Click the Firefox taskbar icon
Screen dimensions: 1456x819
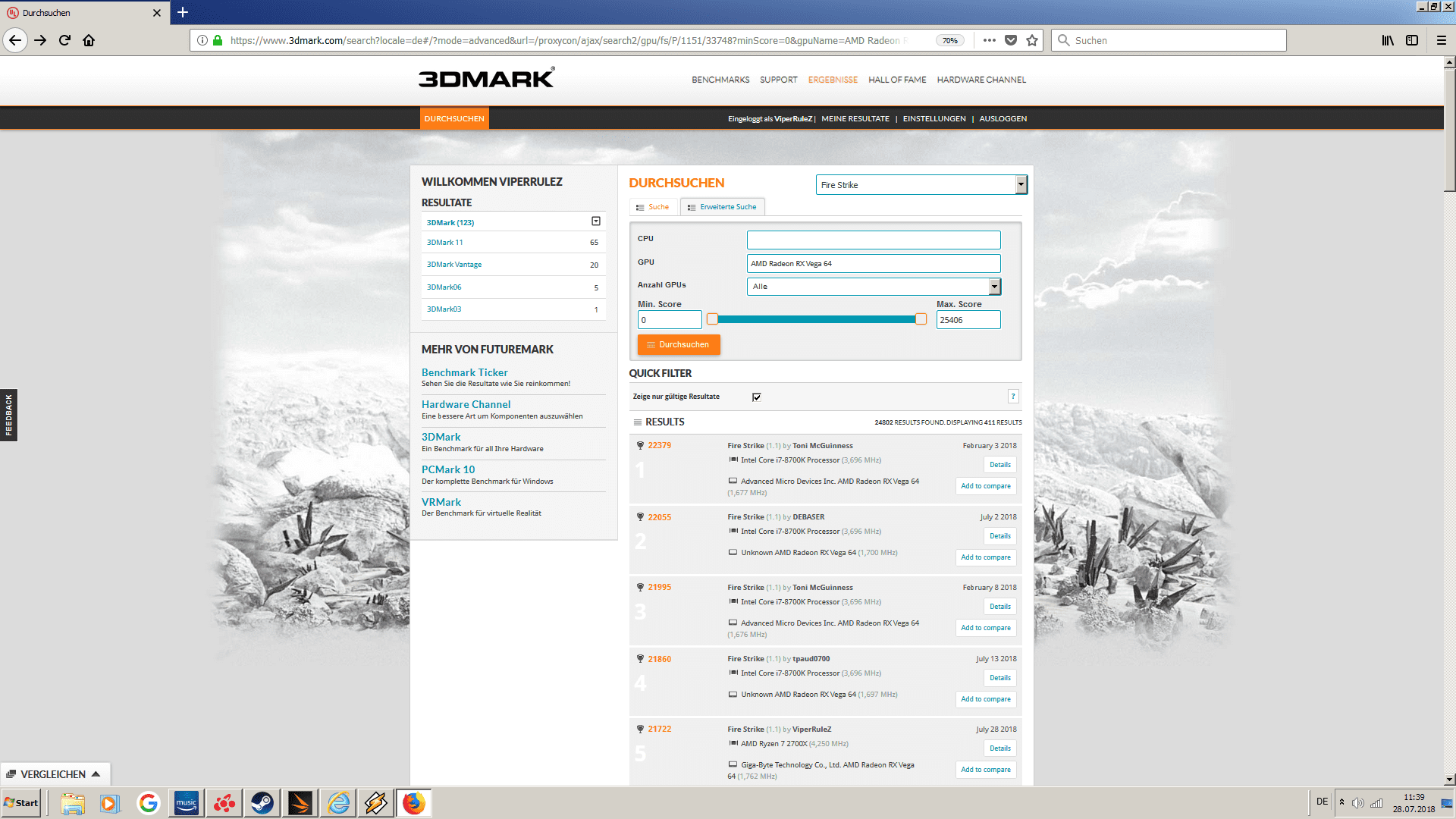tap(414, 803)
